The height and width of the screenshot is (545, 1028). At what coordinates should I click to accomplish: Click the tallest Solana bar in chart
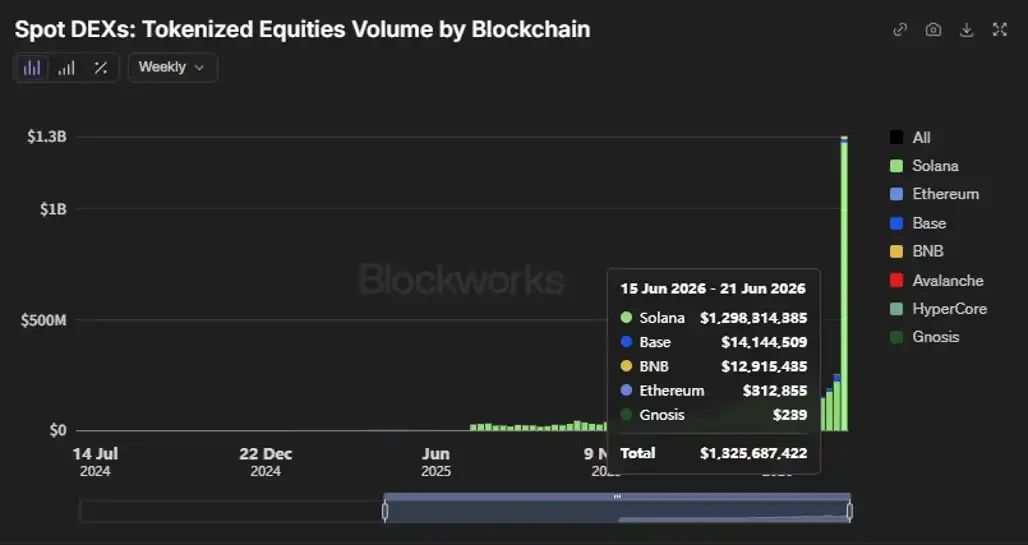click(x=844, y=286)
